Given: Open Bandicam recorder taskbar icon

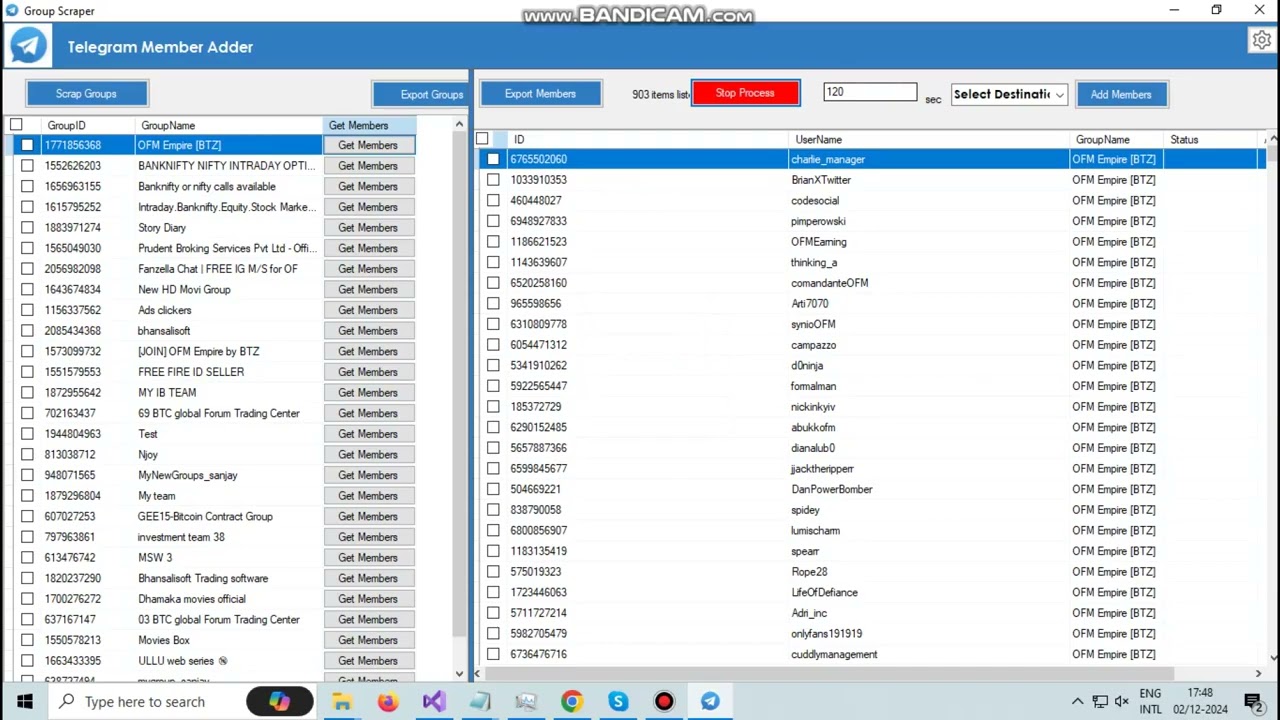Looking at the screenshot, I should 664,701.
